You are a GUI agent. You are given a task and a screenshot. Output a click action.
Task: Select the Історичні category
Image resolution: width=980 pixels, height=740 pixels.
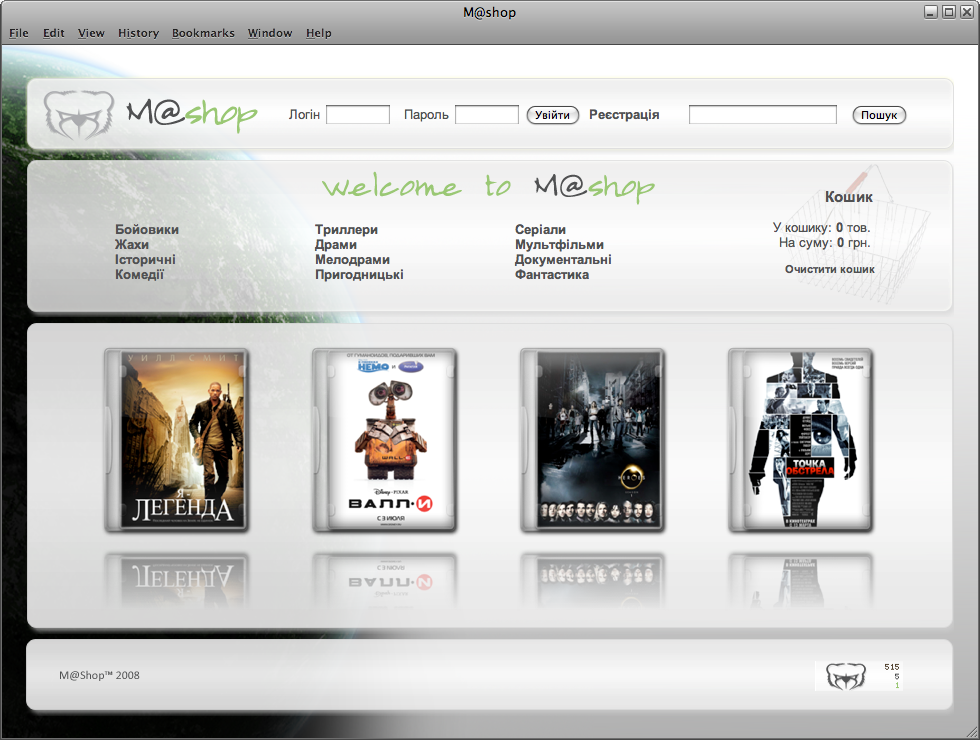(x=145, y=259)
